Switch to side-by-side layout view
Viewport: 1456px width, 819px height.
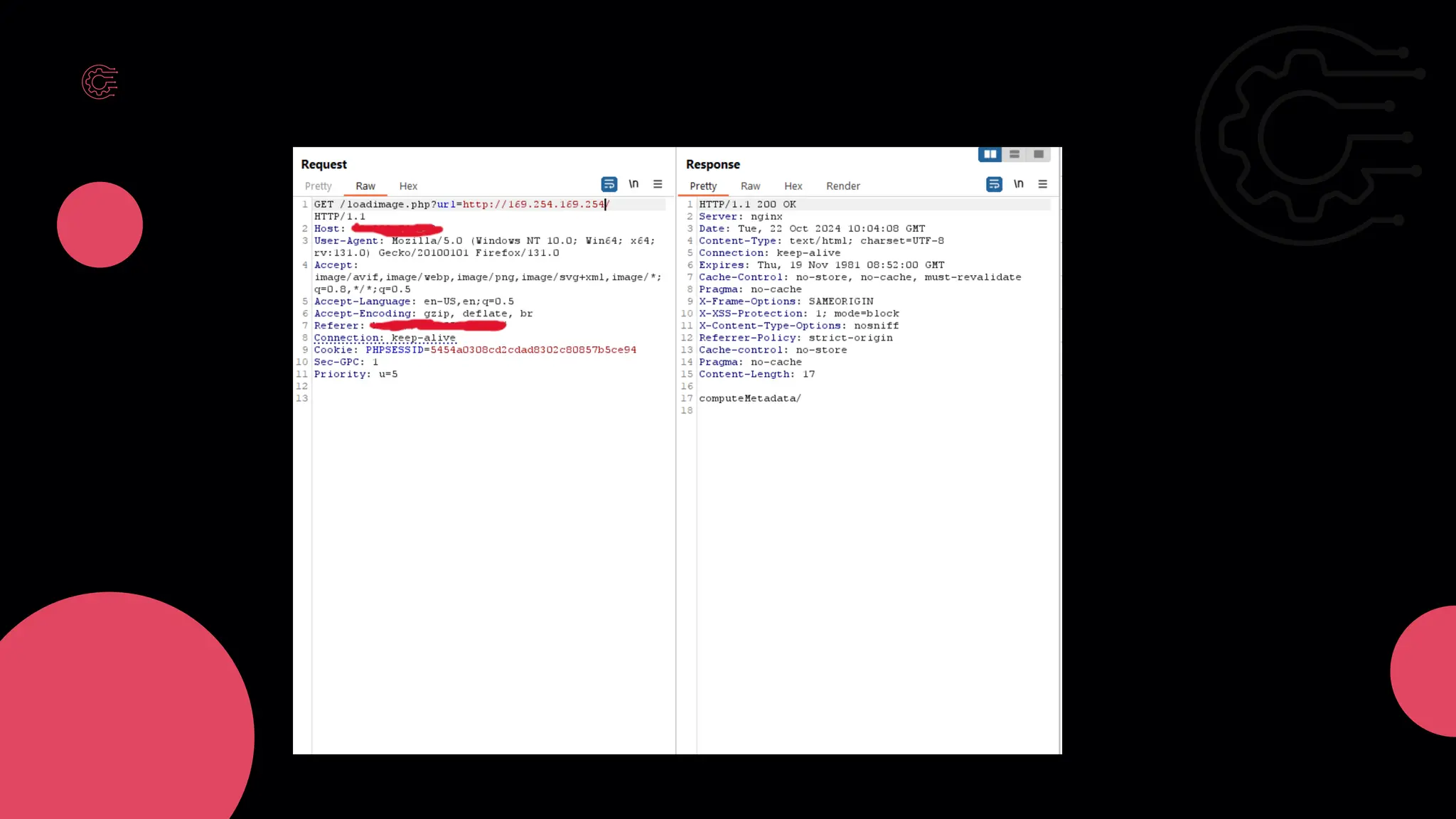(990, 154)
